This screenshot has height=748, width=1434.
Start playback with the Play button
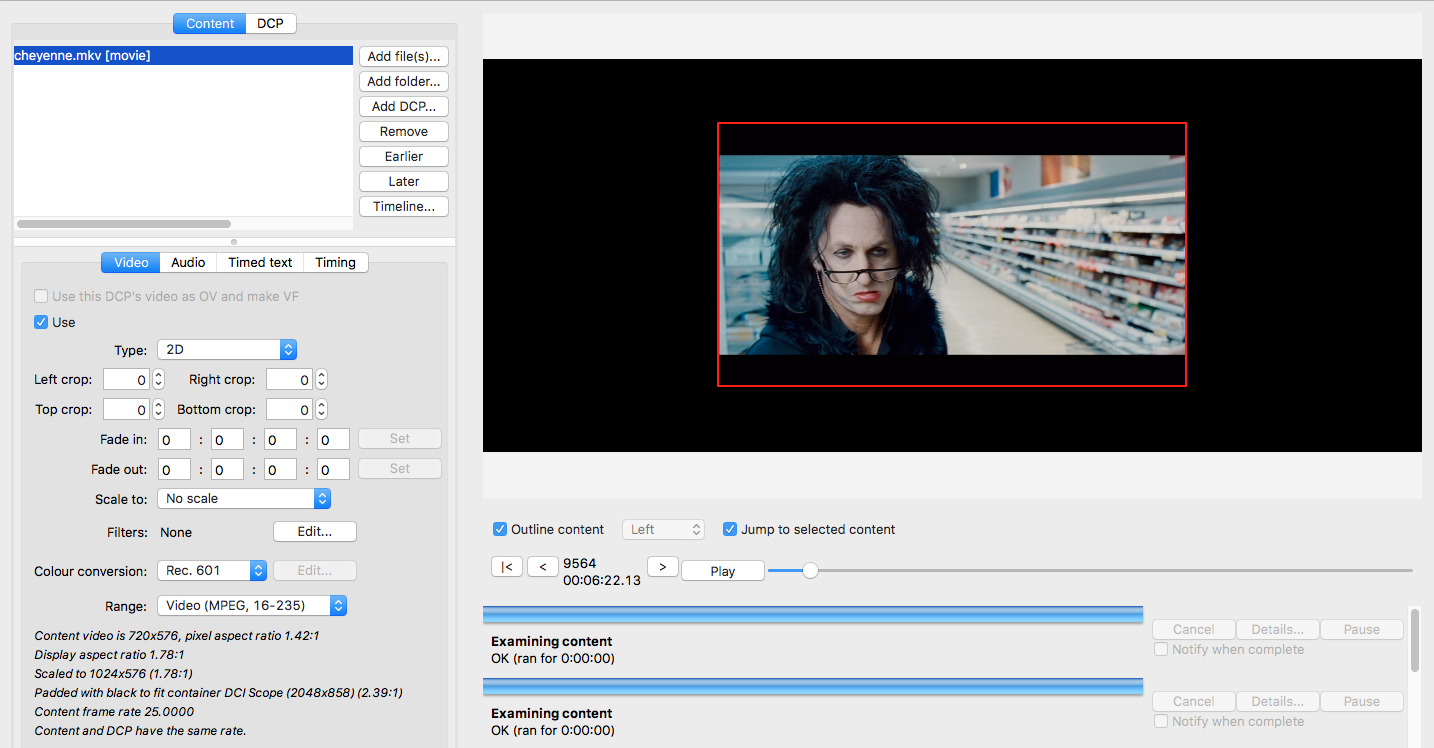[723, 571]
